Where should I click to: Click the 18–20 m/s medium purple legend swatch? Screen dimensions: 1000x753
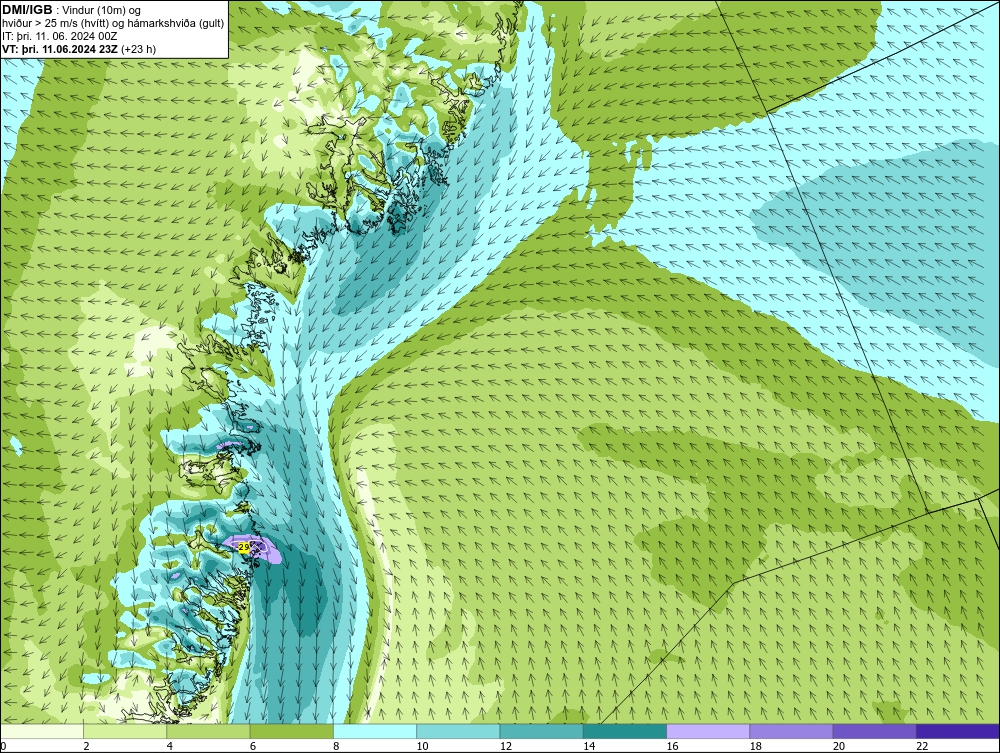click(791, 731)
